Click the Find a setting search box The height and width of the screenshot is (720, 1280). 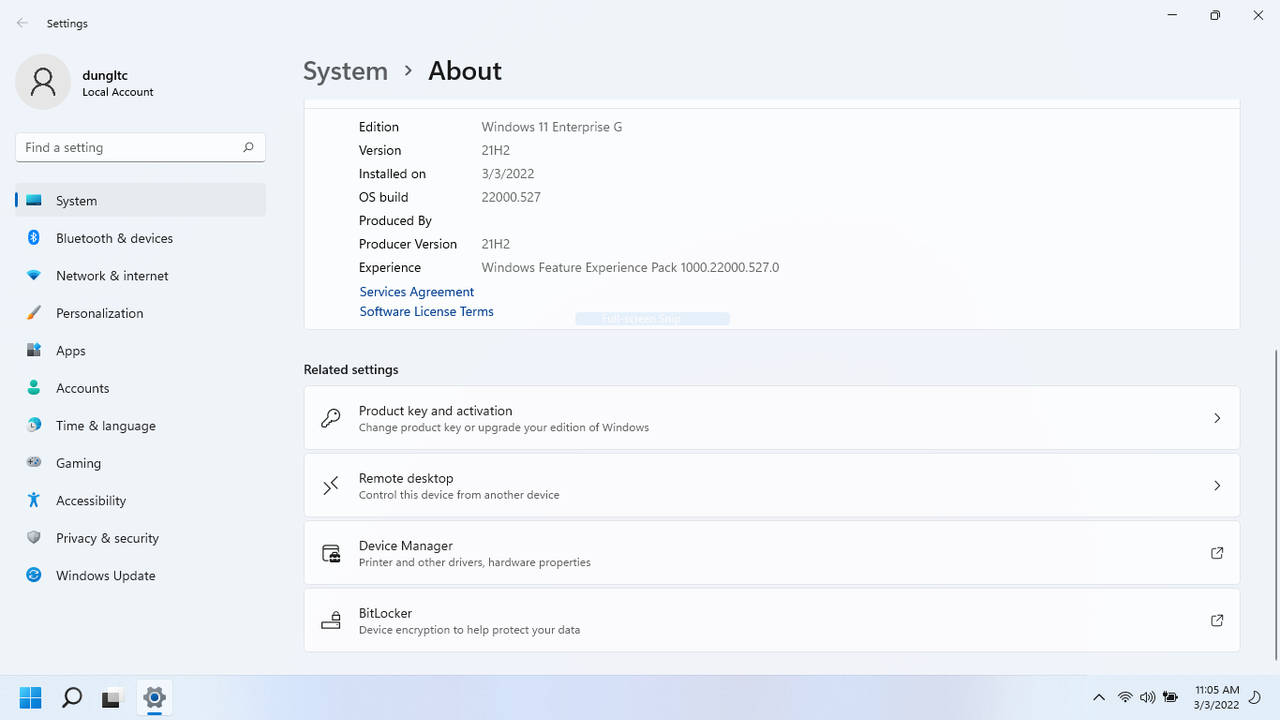pyautogui.click(x=141, y=147)
